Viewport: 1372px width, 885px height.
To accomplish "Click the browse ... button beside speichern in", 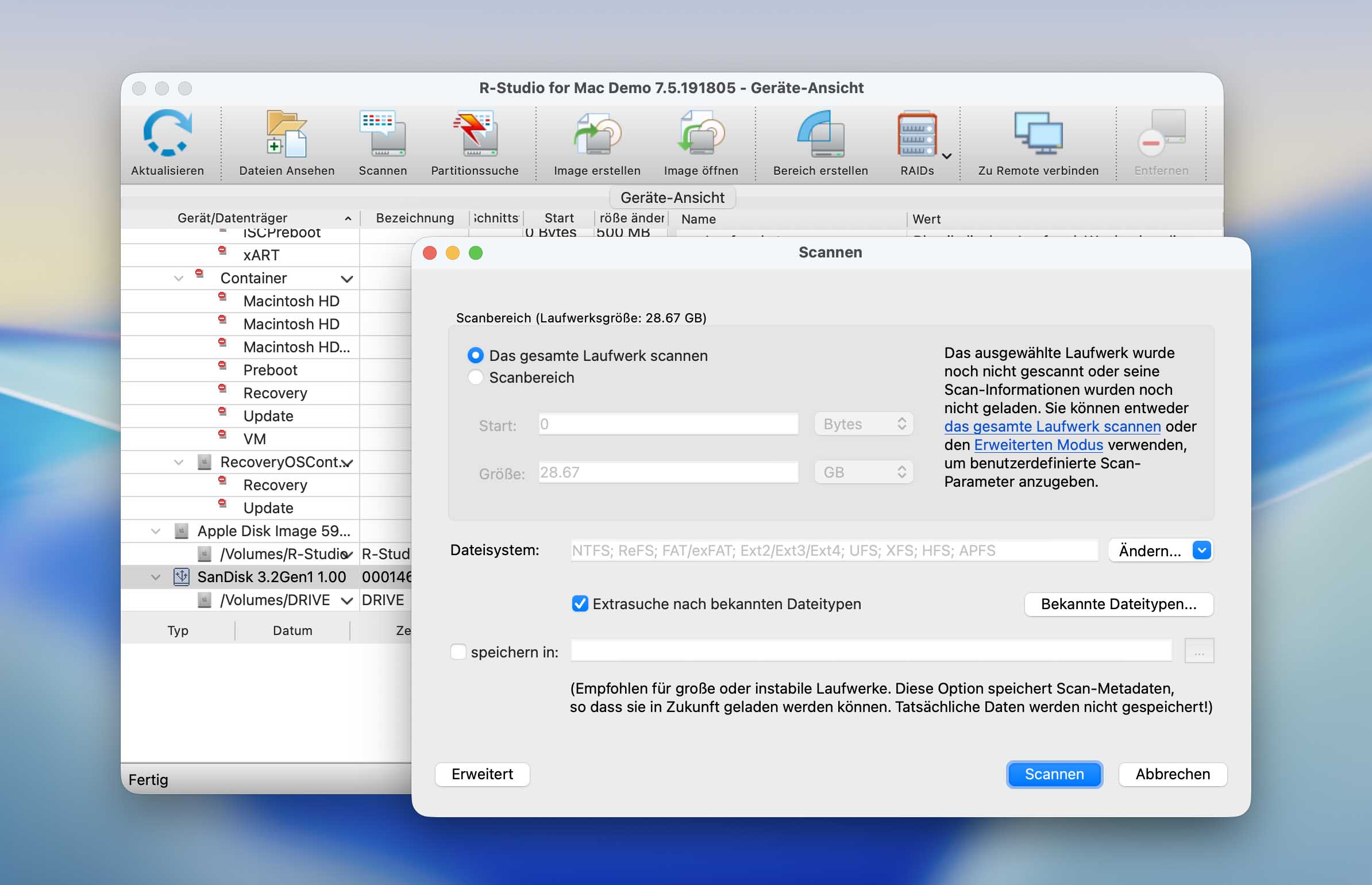I will click(x=1199, y=651).
